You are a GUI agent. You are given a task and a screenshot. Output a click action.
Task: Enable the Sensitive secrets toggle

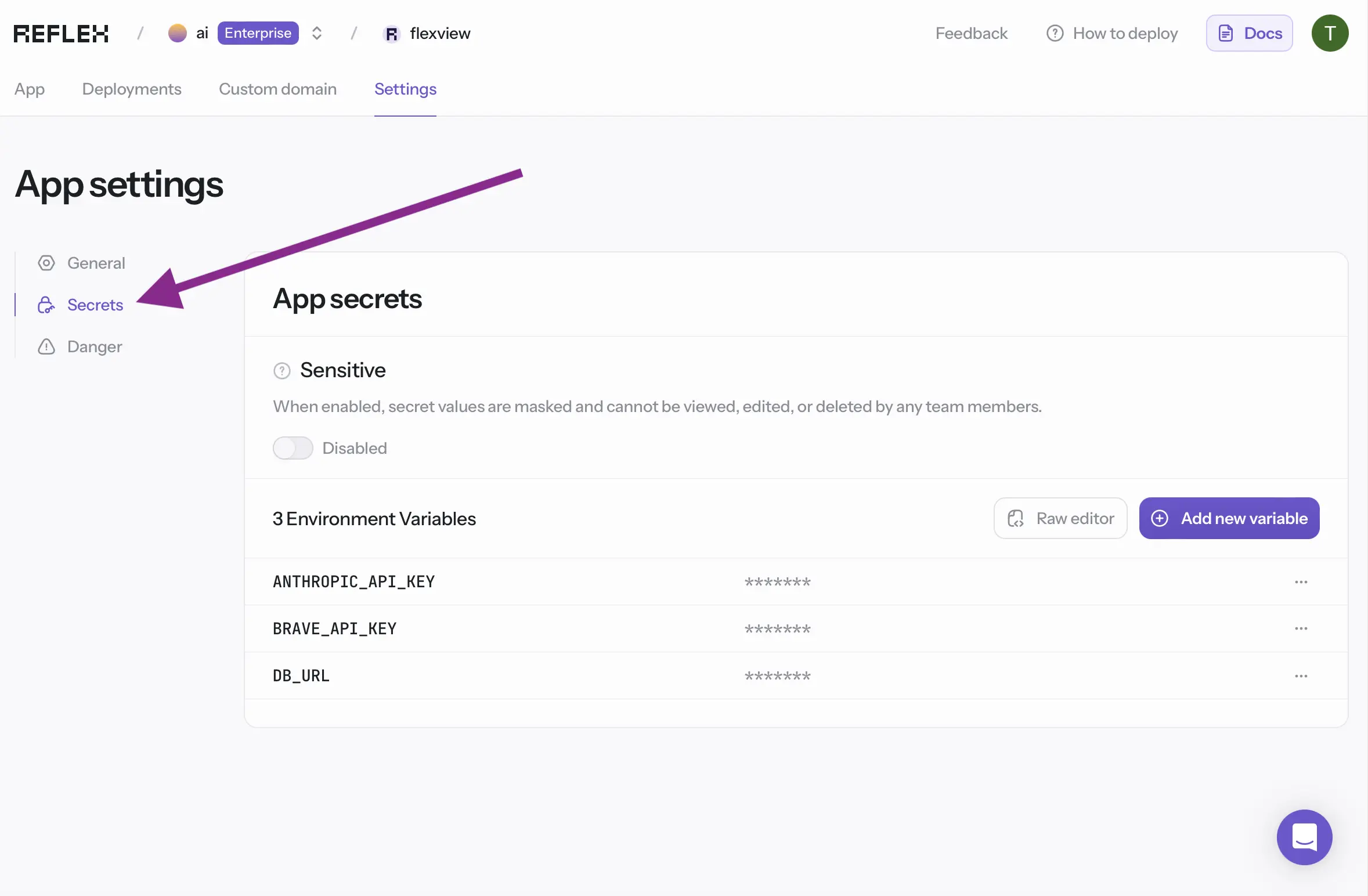[x=293, y=448]
